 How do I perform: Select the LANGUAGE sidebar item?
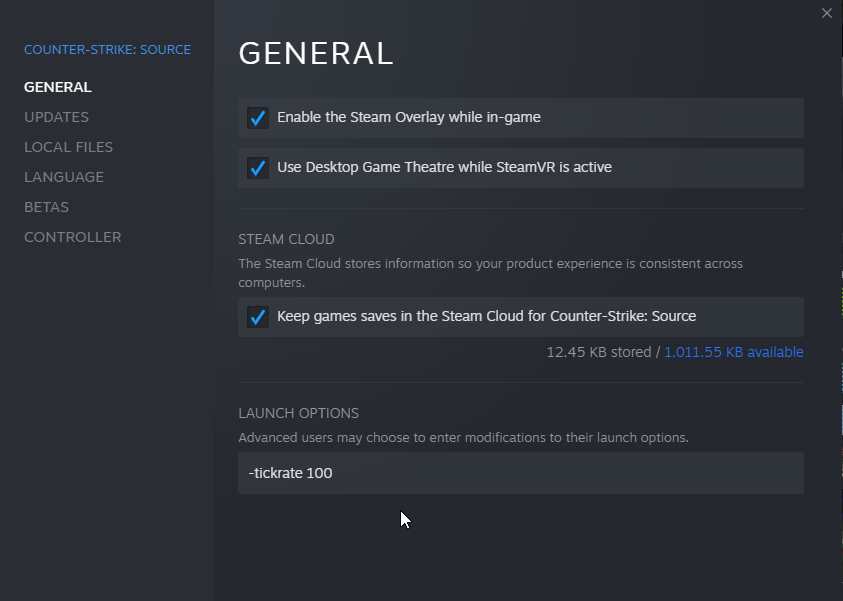(64, 177)
